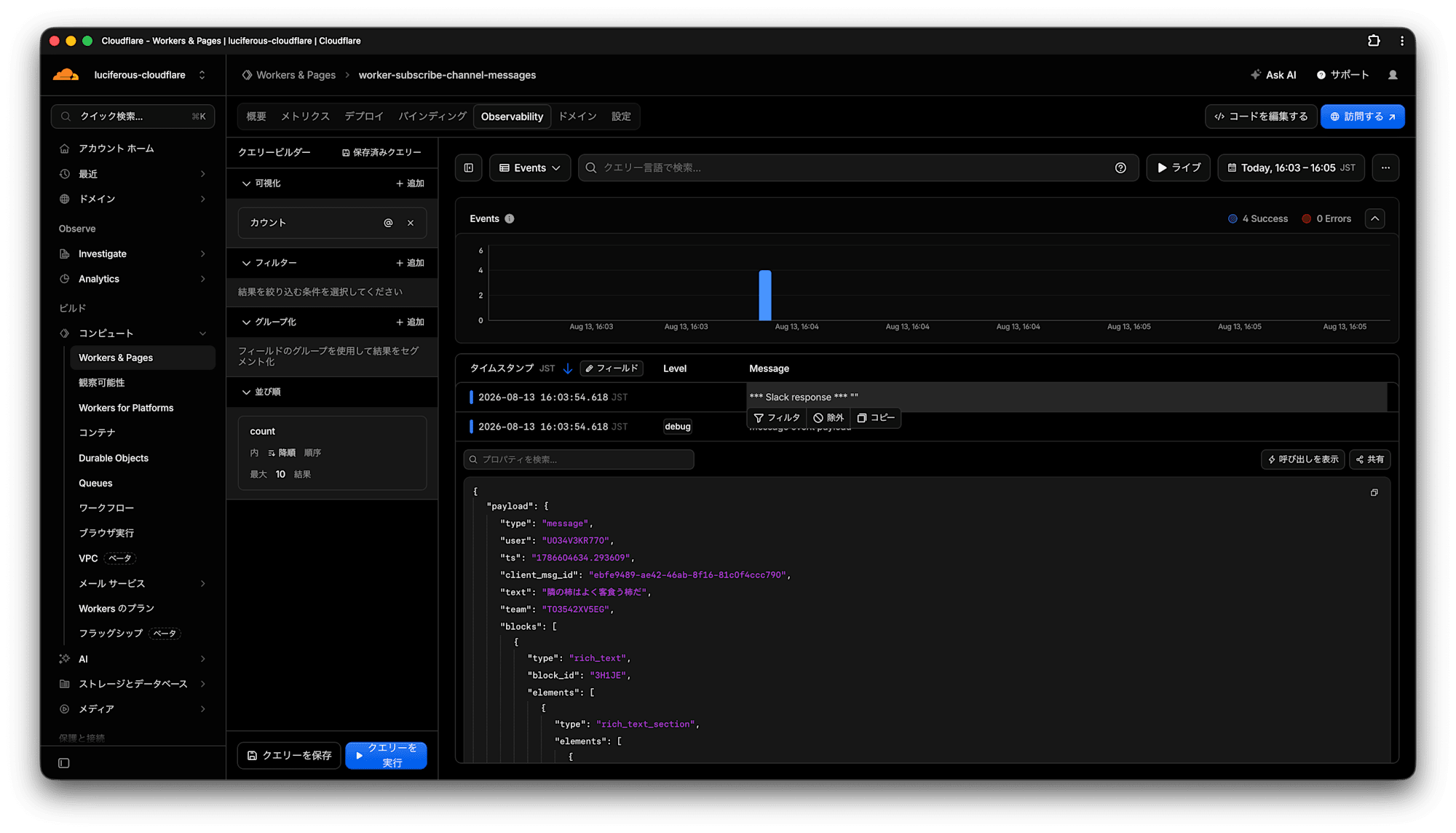Image resolution: width=1456 pixels, height=833 pixels.
Task: Open Ask AI assistant
Action: [x=1273, y=75]
